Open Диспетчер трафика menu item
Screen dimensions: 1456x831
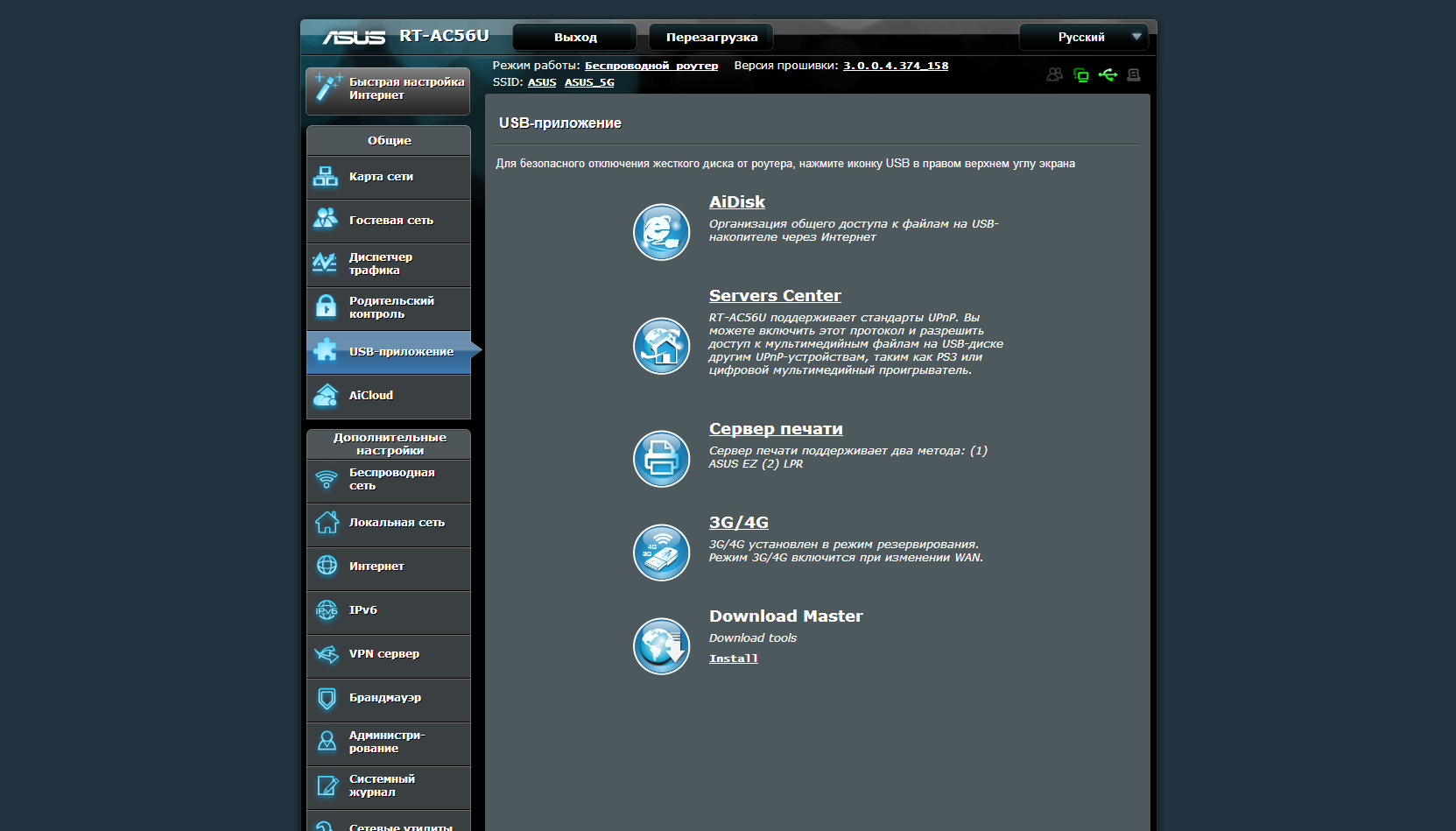[389, 264]
